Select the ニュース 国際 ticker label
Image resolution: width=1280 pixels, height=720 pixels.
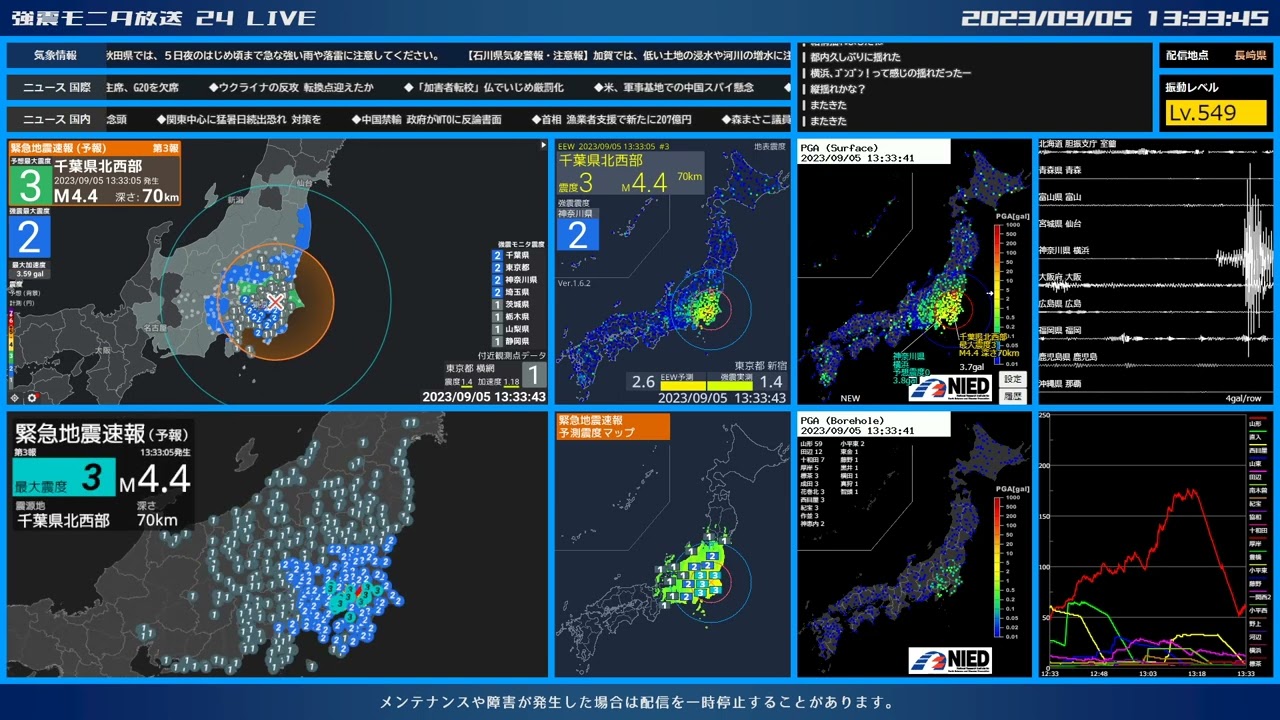pos(56,88)
